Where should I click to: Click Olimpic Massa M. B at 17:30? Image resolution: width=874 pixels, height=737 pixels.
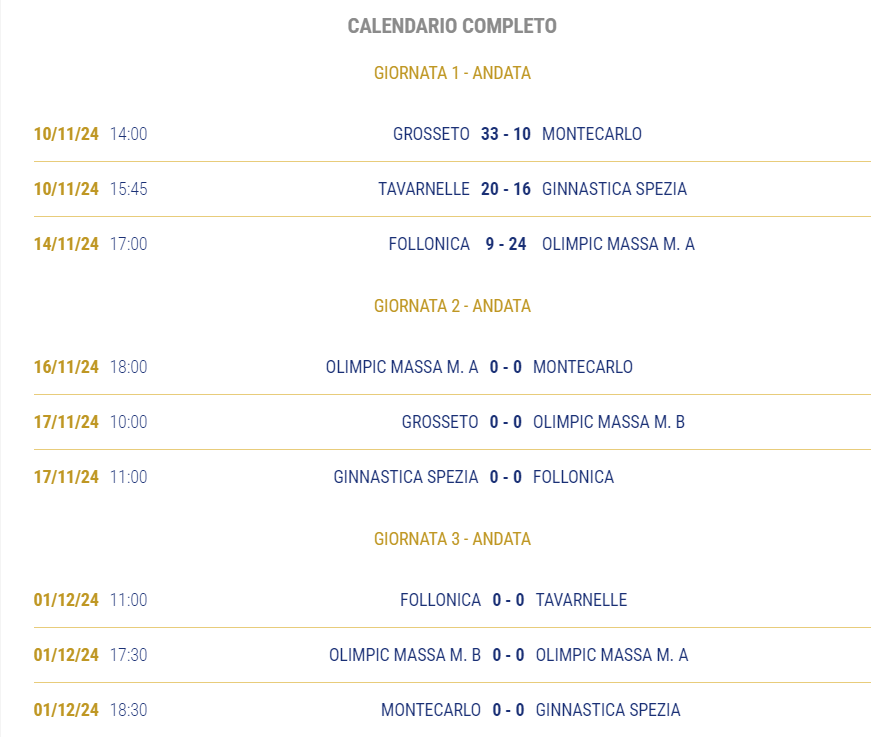[405, 655]
